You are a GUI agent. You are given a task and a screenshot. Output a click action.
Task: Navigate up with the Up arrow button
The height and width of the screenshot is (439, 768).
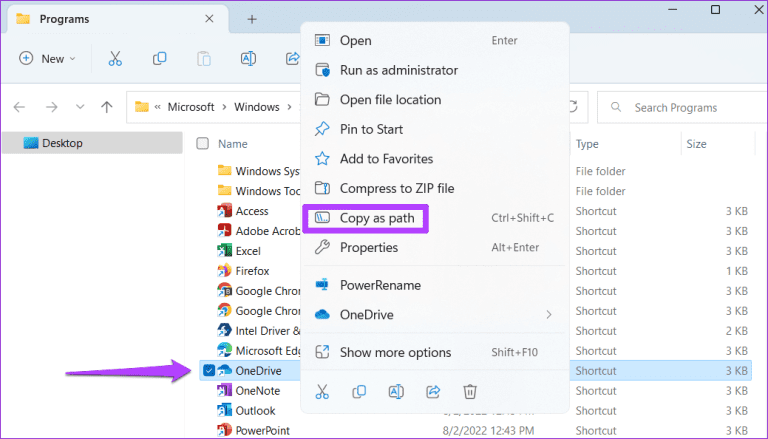(x=107, y=107)
